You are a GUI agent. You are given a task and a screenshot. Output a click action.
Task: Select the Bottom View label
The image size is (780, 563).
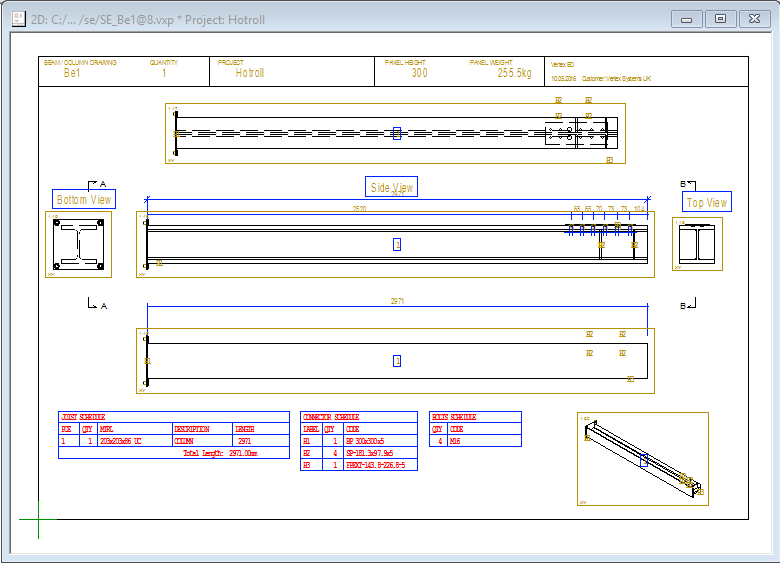(x=84, y=200)
